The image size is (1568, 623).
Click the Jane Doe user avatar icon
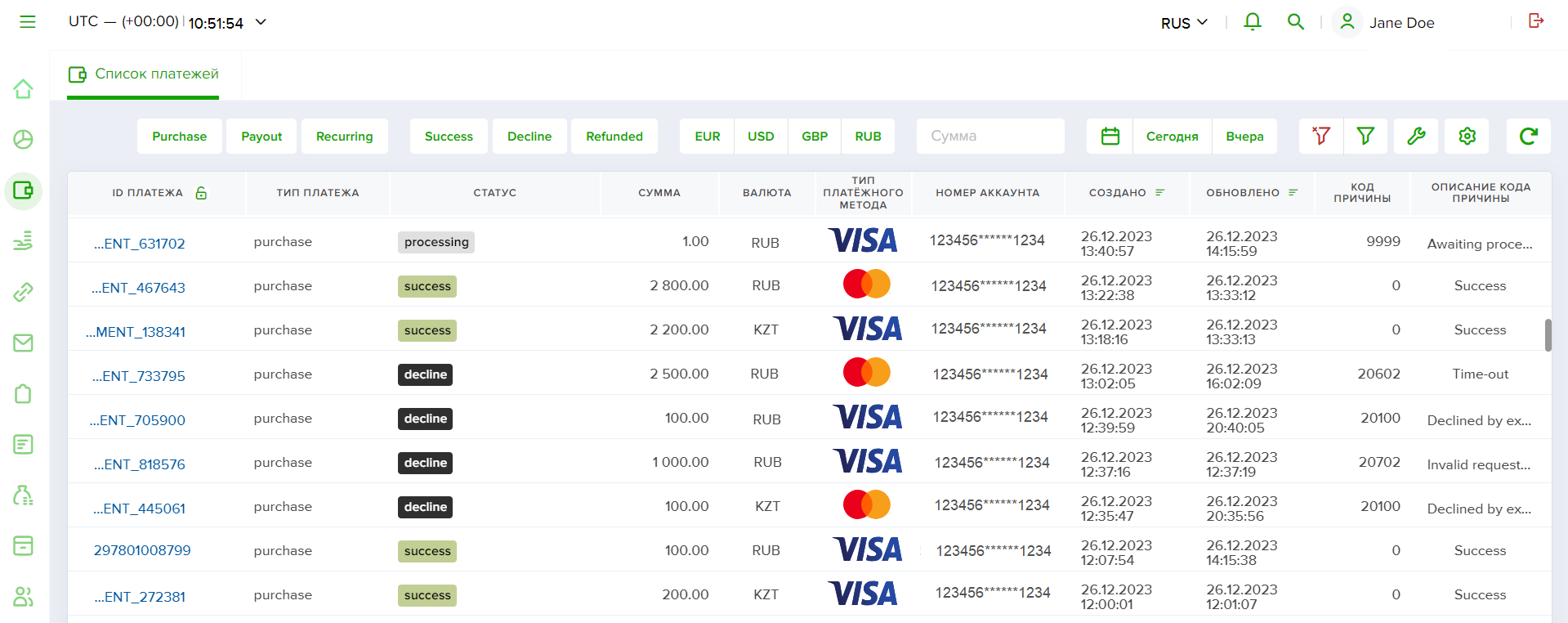[x=1347, y=22]
